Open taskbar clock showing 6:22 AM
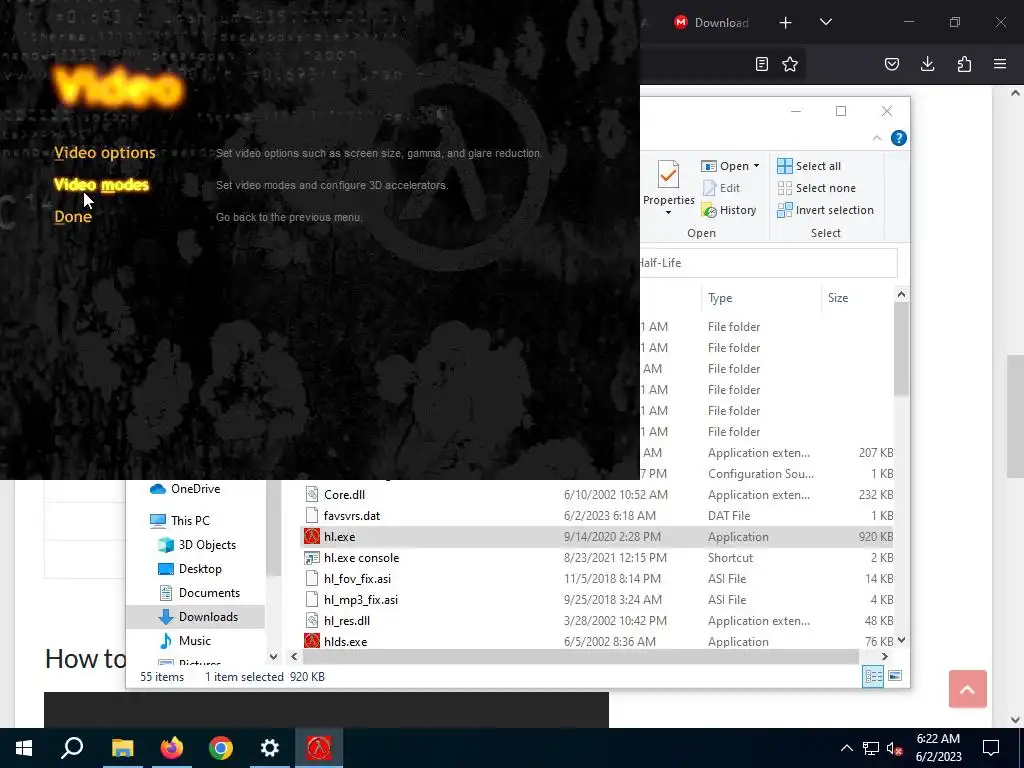Screen dimensions: 1024x768 click(938, 748)
